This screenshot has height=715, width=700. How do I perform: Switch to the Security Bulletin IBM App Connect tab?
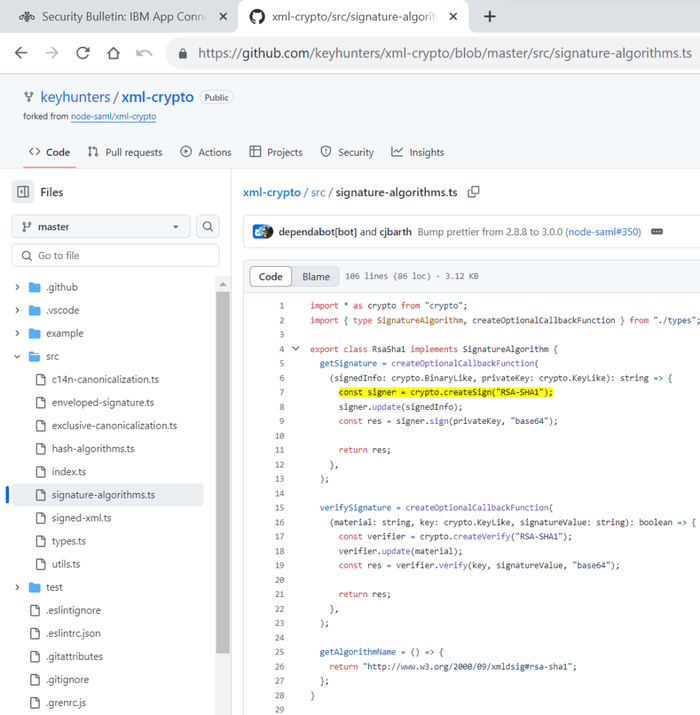[x=119, y=17]
